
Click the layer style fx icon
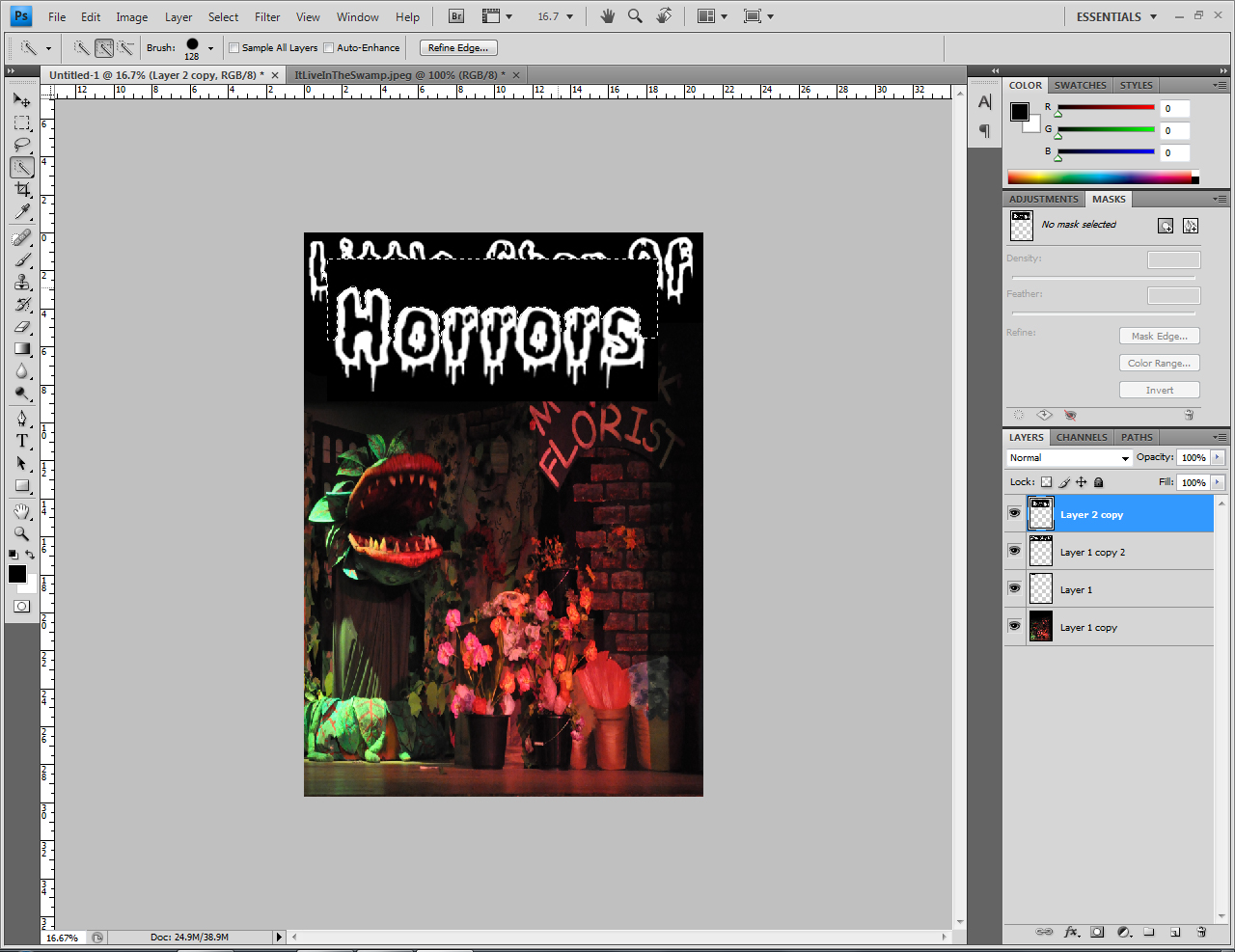tap(1071, 932)
